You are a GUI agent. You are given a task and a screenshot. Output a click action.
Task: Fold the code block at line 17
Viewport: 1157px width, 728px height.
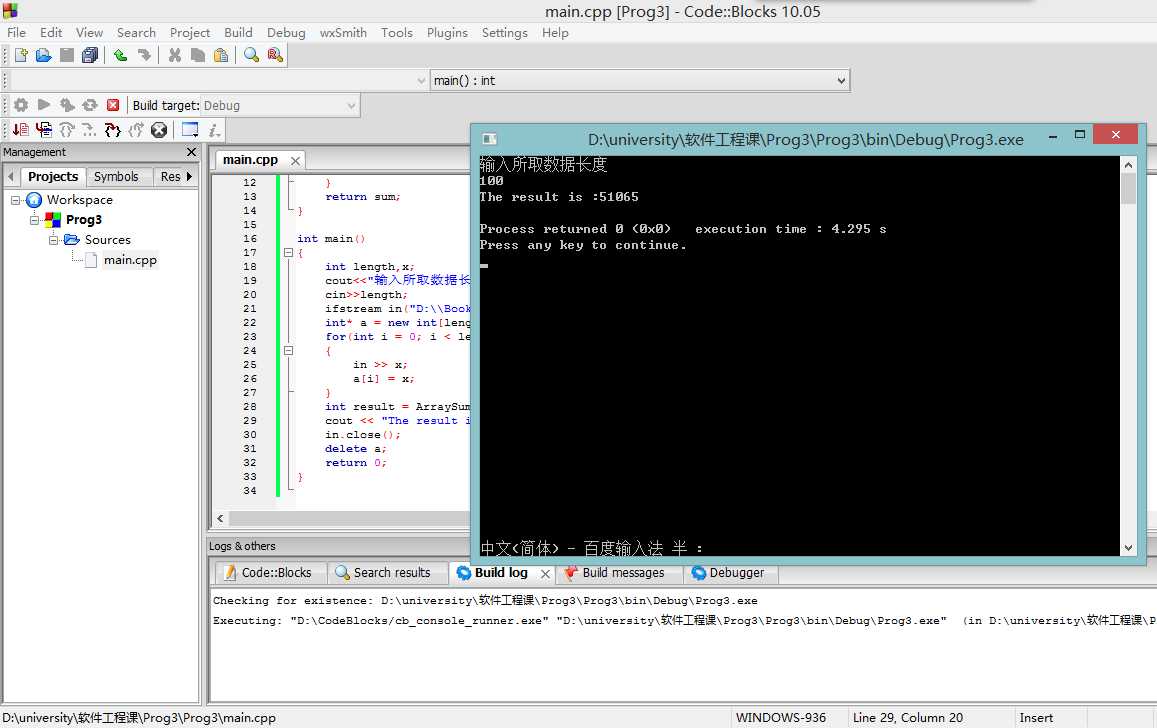pos(289,253)
